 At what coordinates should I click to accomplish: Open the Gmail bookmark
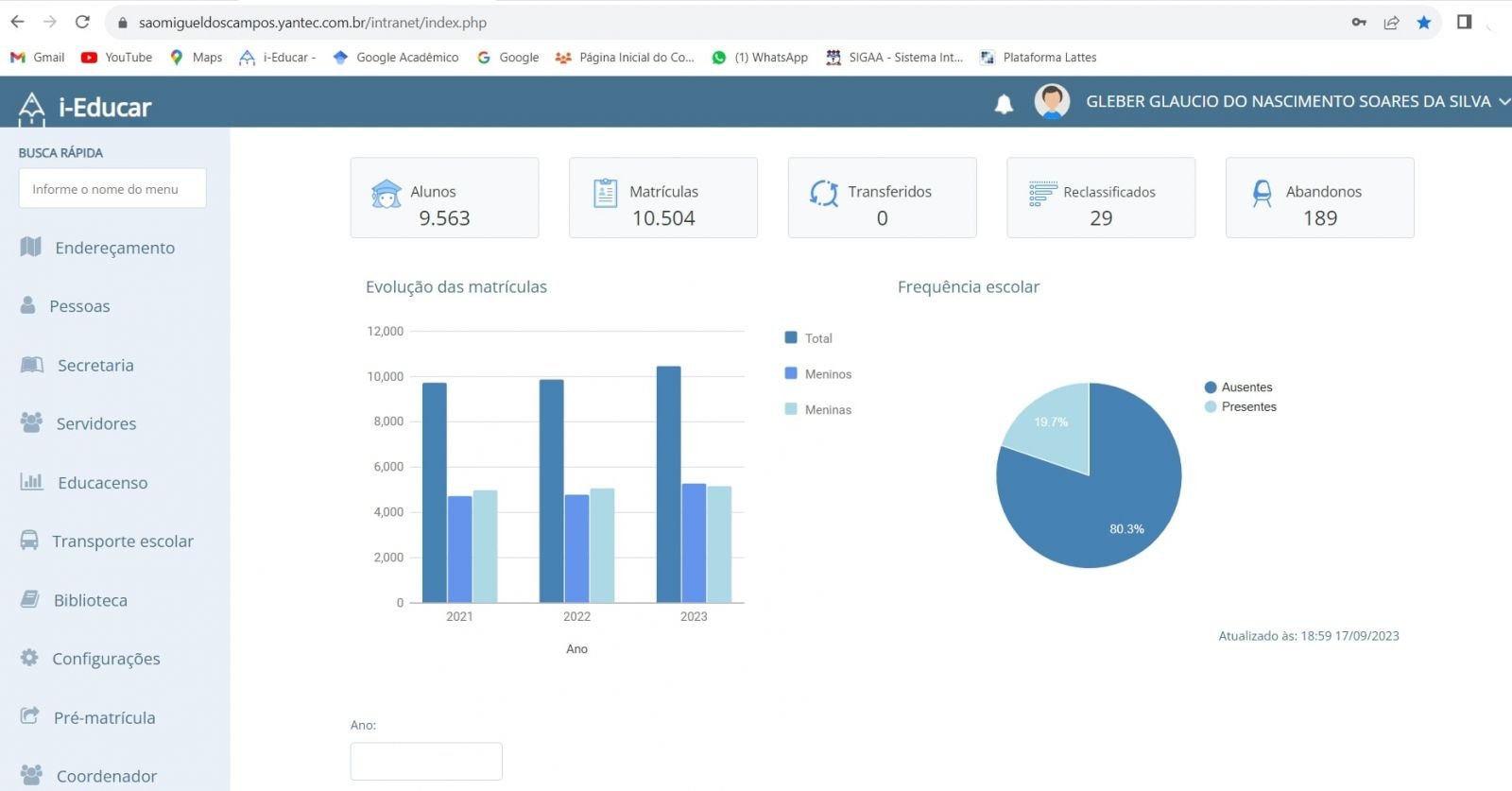tap(38, 58)
